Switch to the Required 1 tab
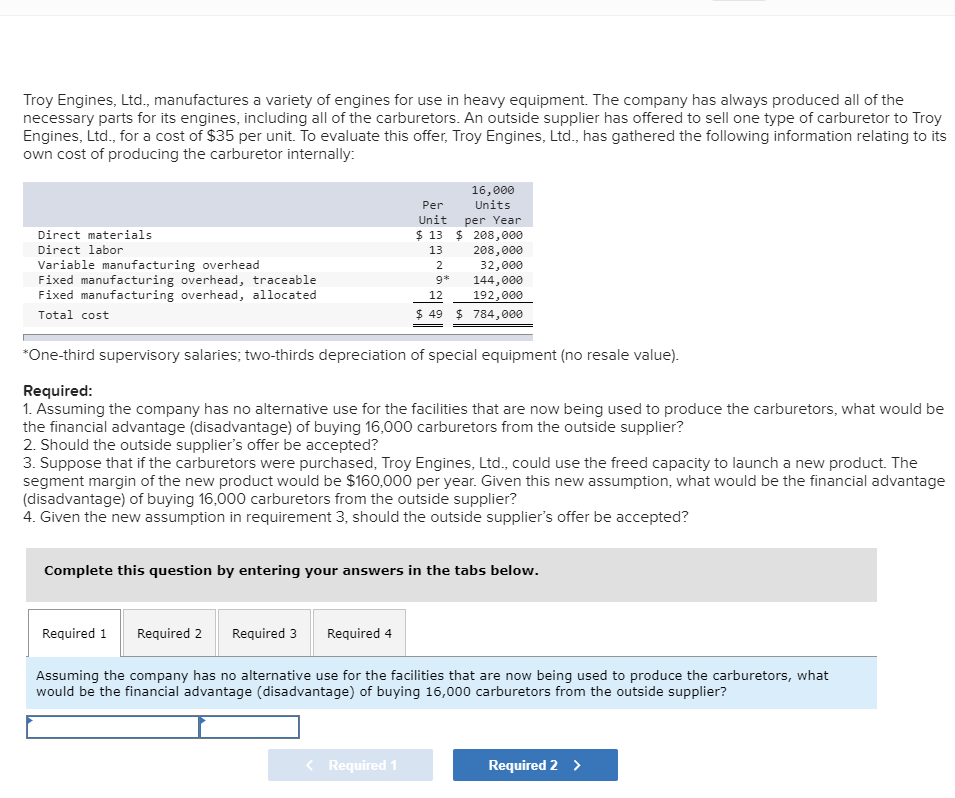 click(74, 633)
